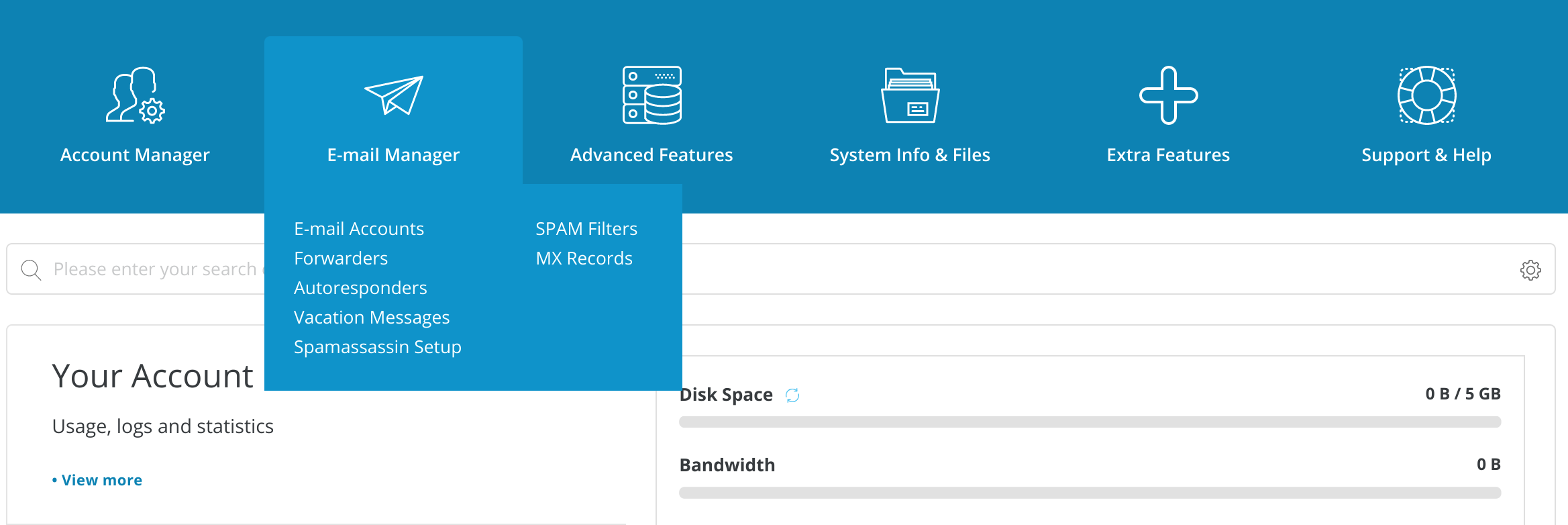Click the View more link

click(101, 480)
